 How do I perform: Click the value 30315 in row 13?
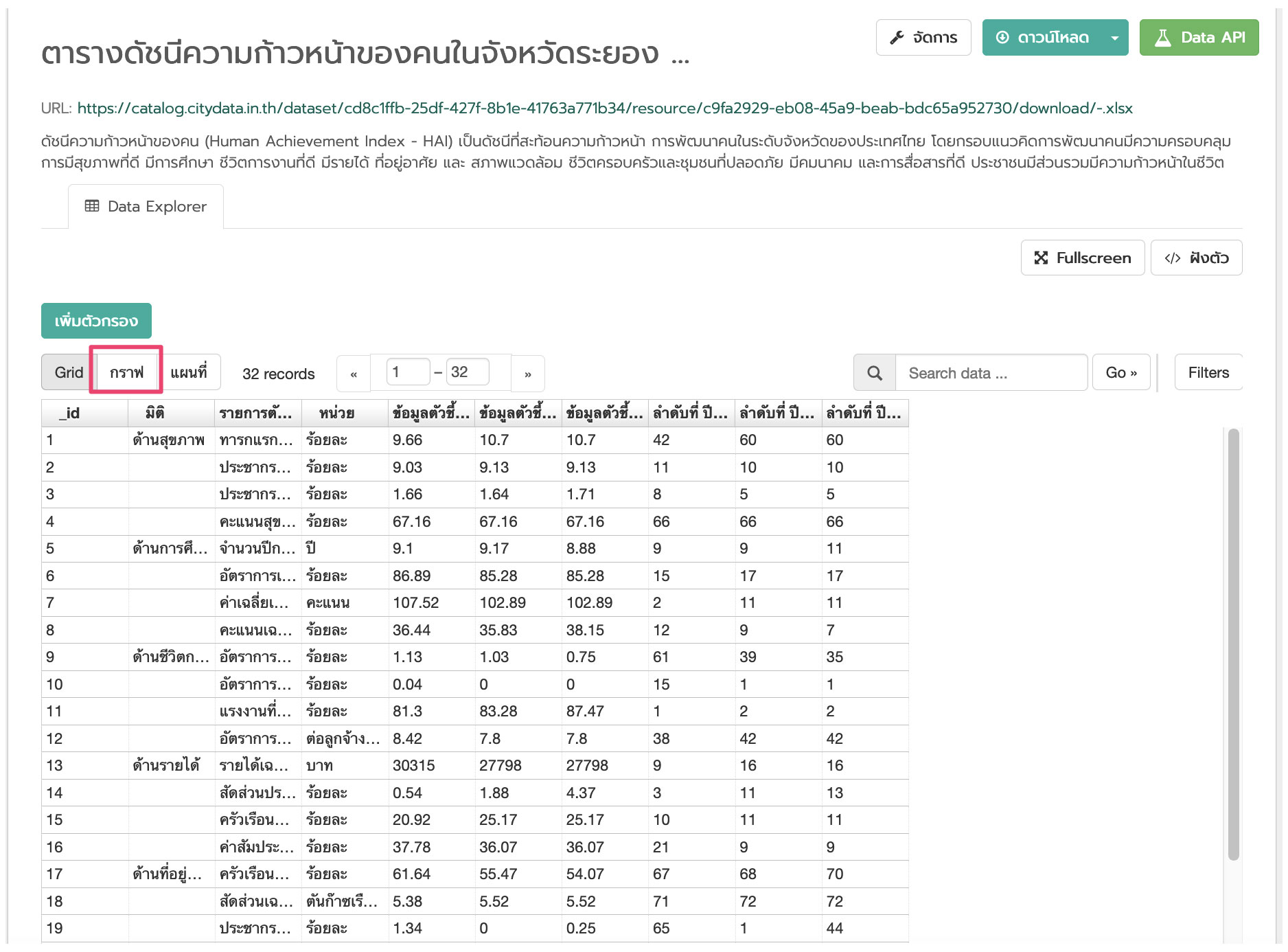click(x=431, y=766)
